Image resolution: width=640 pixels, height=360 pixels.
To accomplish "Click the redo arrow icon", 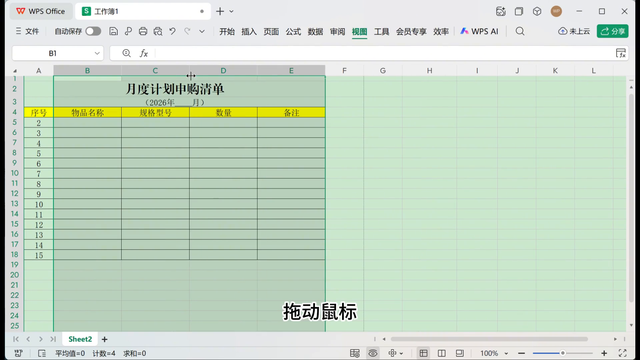I will tap(187, 31).
